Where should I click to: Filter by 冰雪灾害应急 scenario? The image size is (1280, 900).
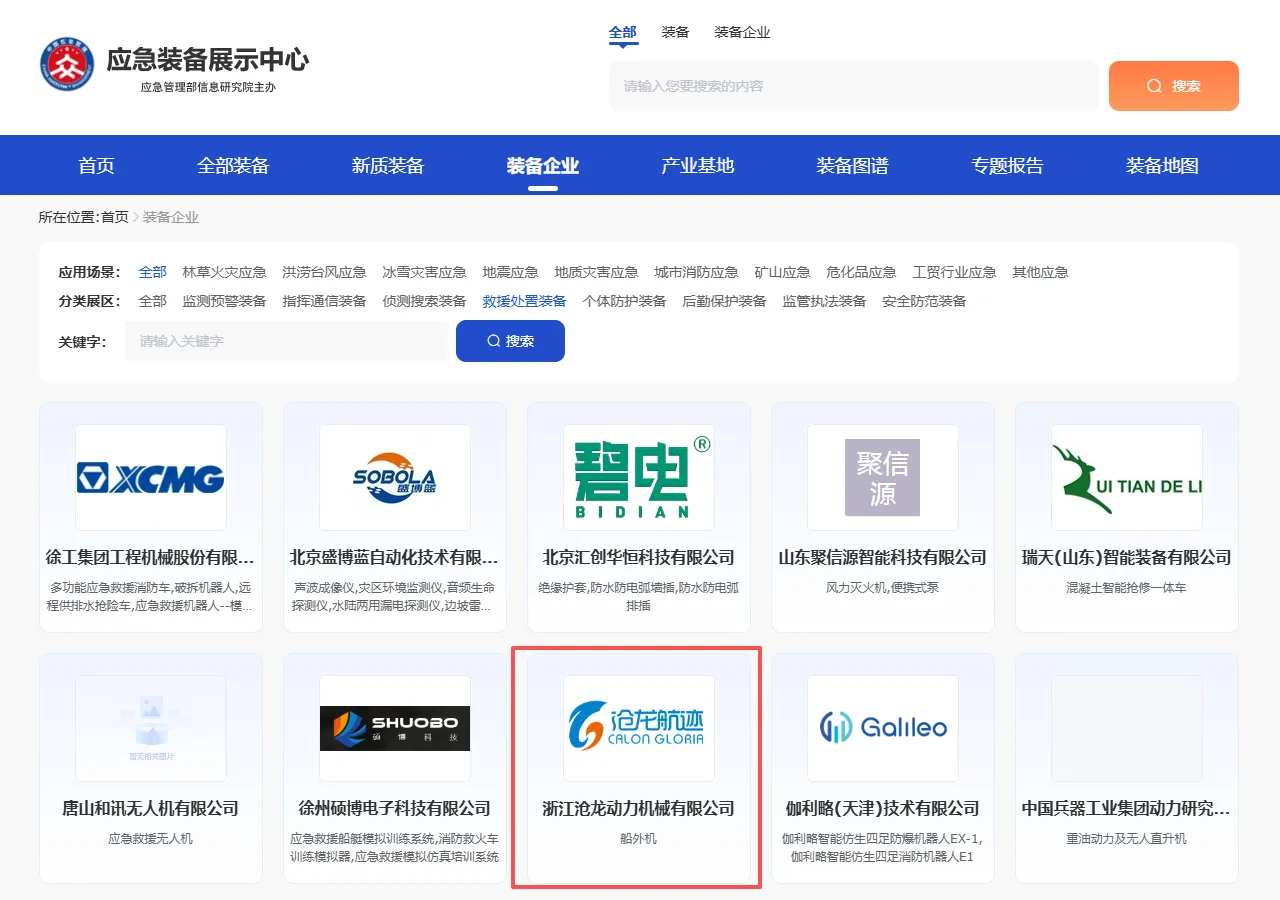425,272
